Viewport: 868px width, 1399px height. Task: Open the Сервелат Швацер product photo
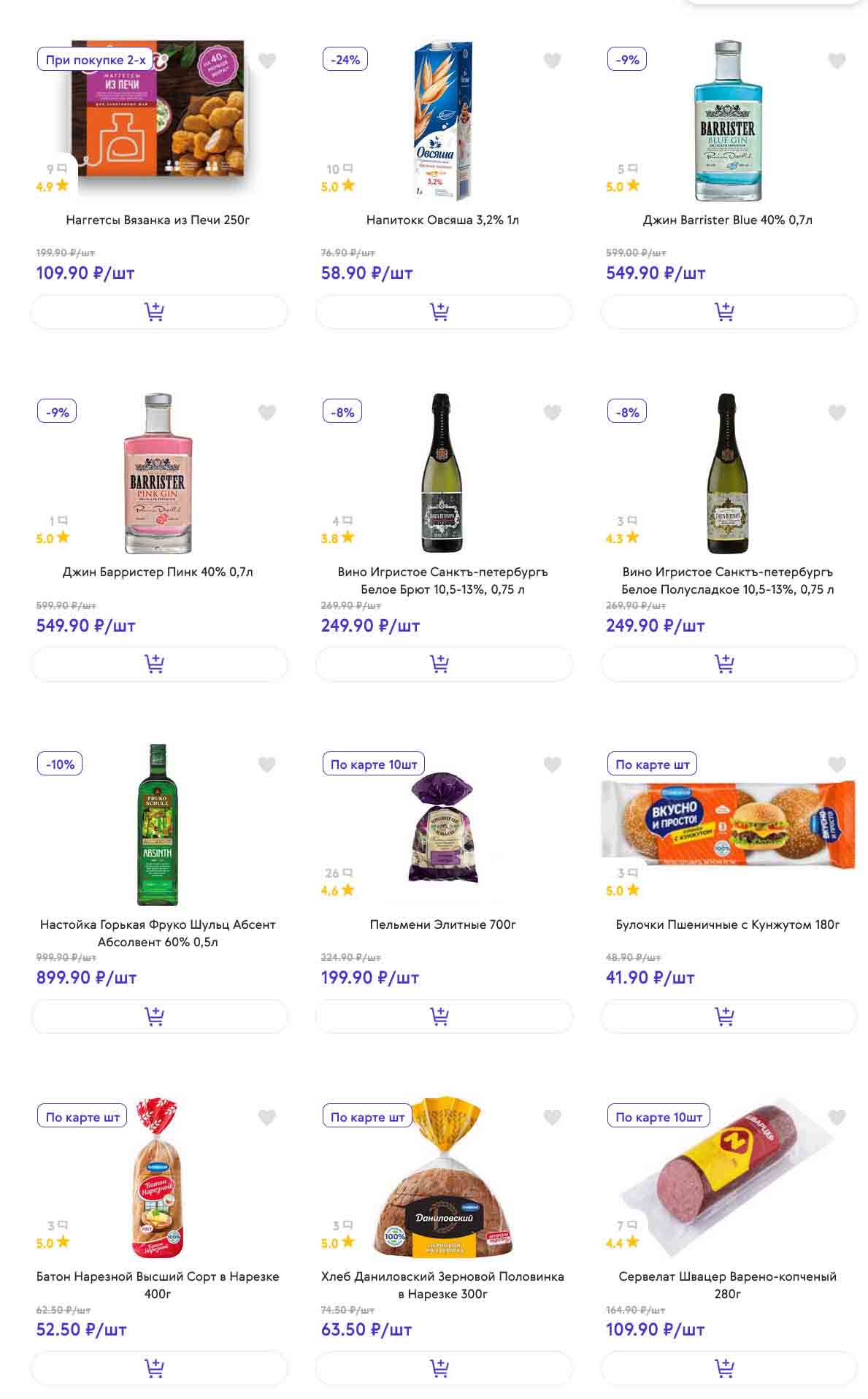click(x=727, y=1177)
